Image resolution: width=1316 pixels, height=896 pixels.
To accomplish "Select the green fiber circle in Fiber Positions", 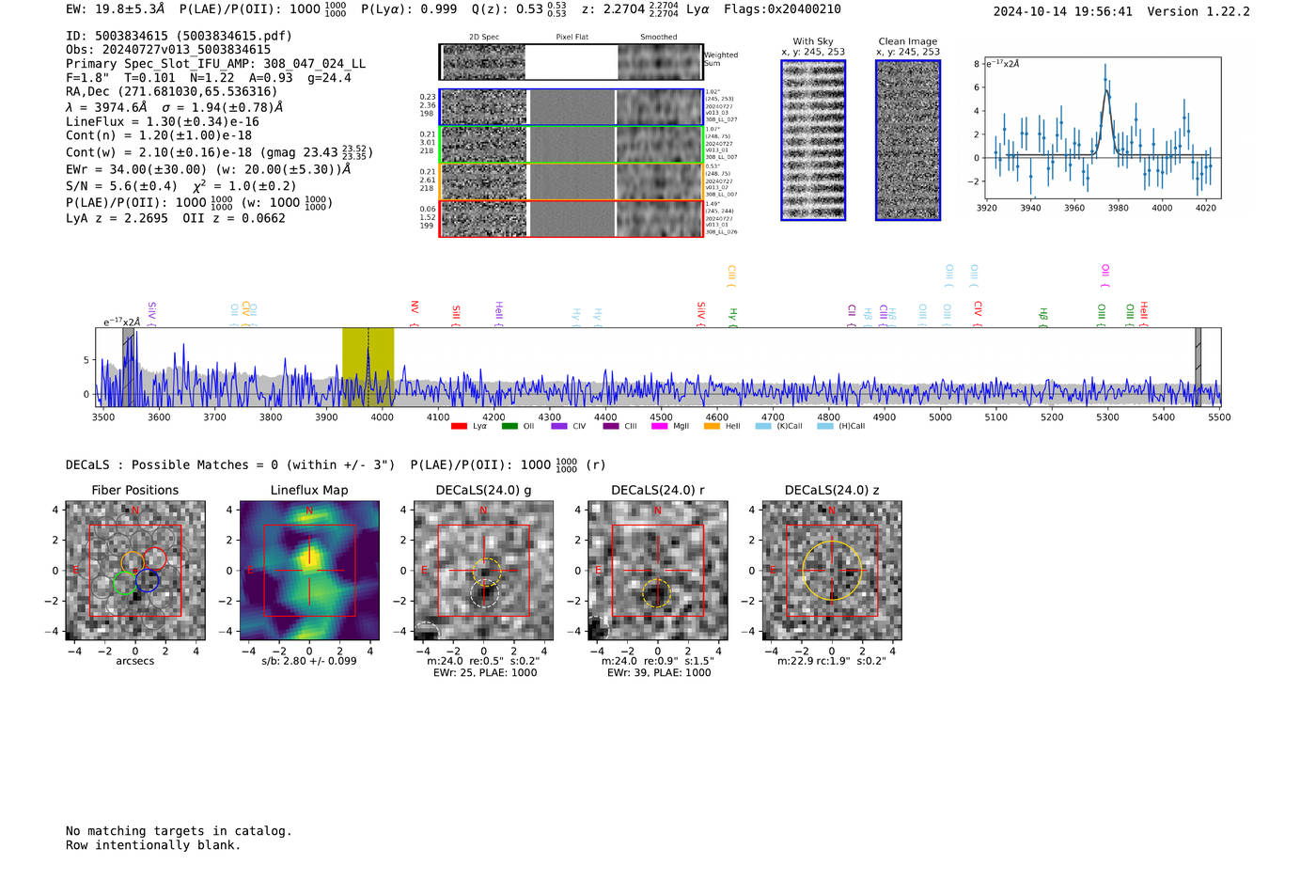I will [x=124, y=583].
